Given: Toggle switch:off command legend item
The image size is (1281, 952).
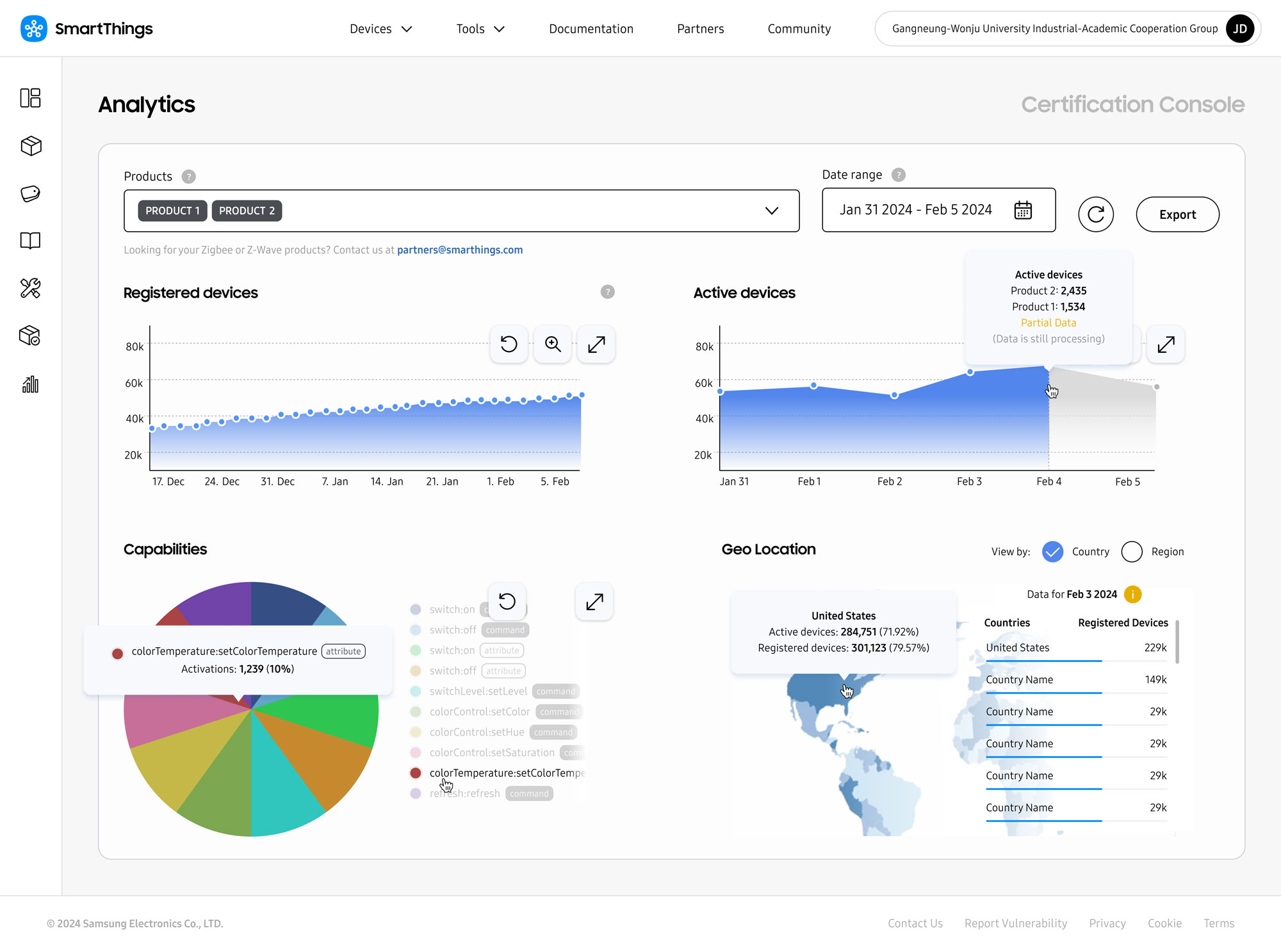Looking at the screenshot, I should tap(469, 630).
